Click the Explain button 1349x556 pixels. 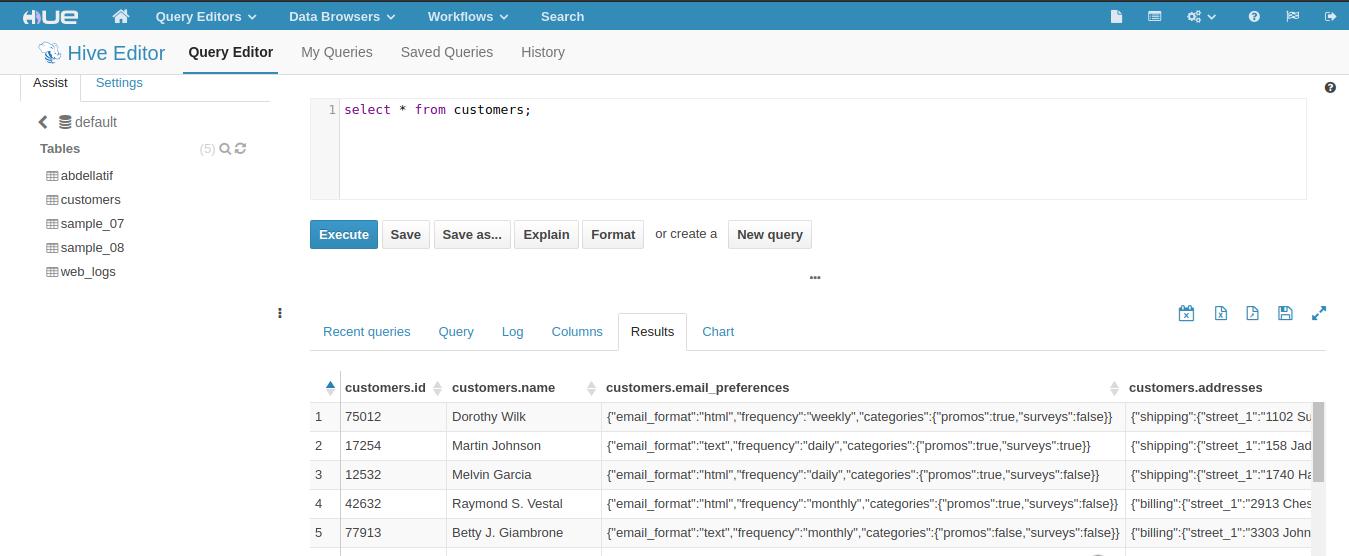click(546, 234)
